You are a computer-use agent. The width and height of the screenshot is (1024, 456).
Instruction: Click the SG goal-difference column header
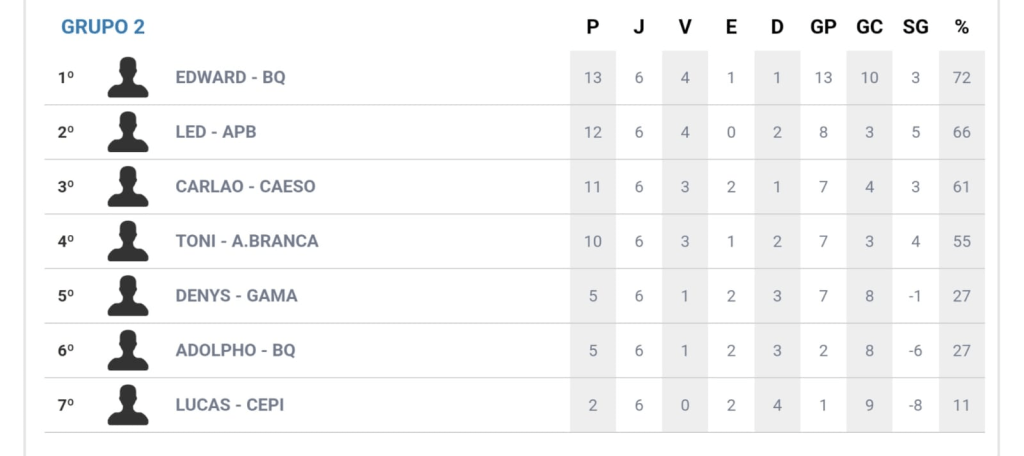[x=915, y=27]
